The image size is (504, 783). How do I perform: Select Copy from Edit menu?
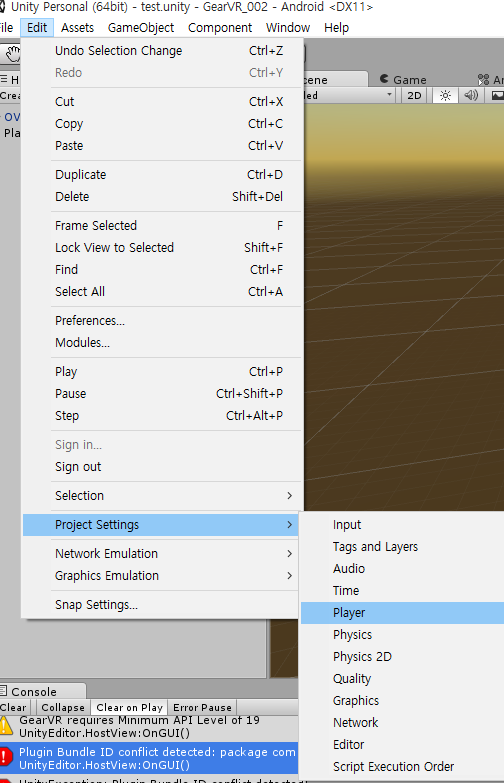pyautogui.click(x=162, y=123)
